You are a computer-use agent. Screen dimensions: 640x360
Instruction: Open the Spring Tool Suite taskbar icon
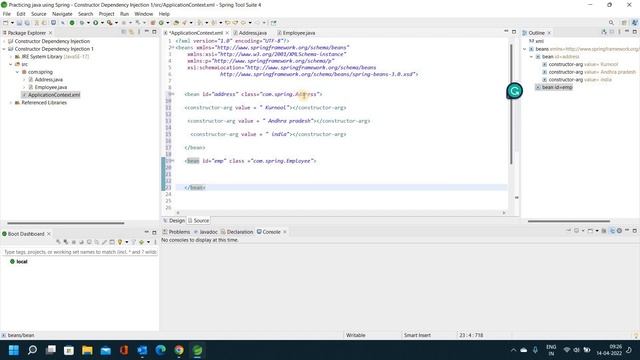[x=198, y=350]
